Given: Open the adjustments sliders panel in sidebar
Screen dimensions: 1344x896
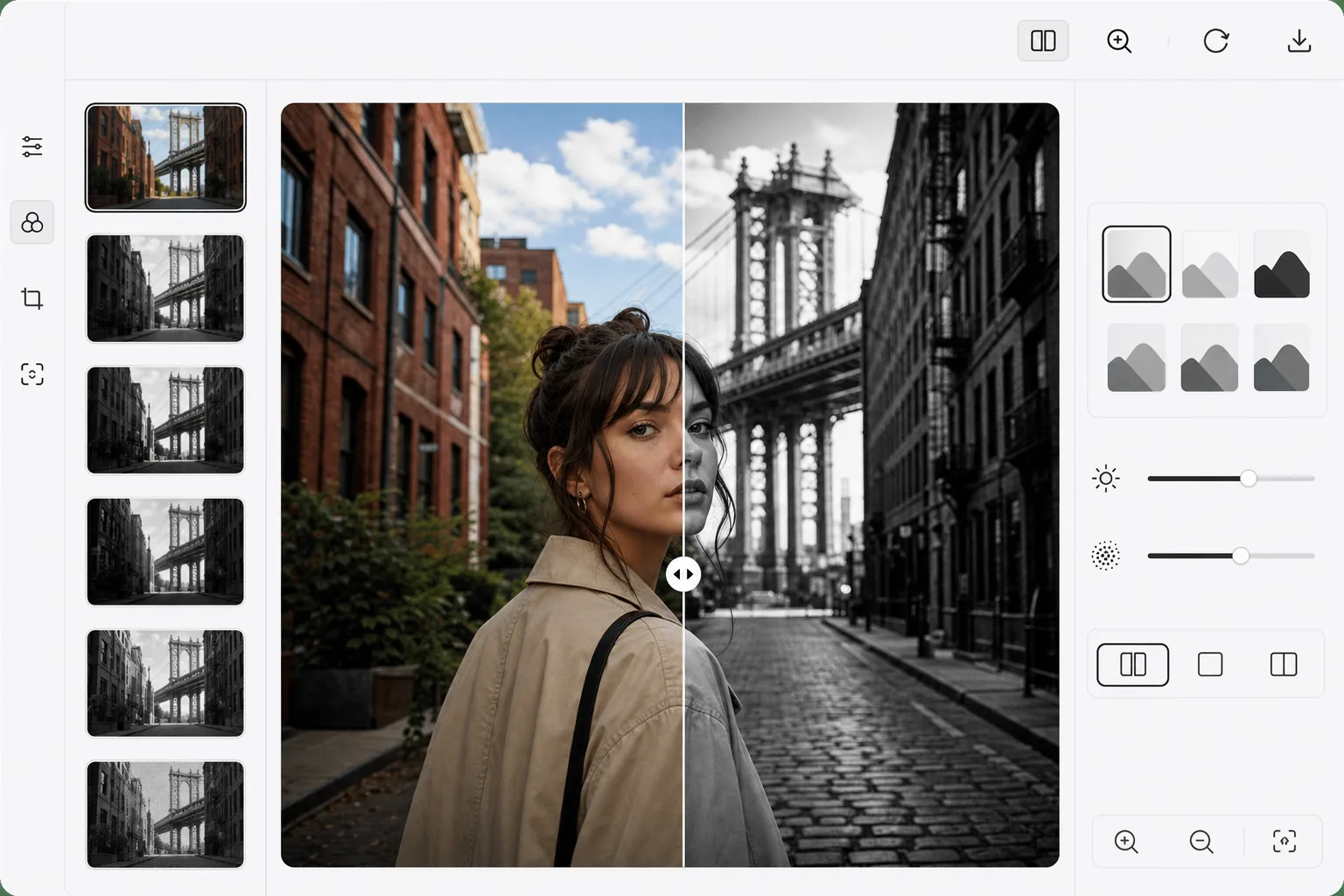Looking at the screenshot, I should (x=32, y=146).
